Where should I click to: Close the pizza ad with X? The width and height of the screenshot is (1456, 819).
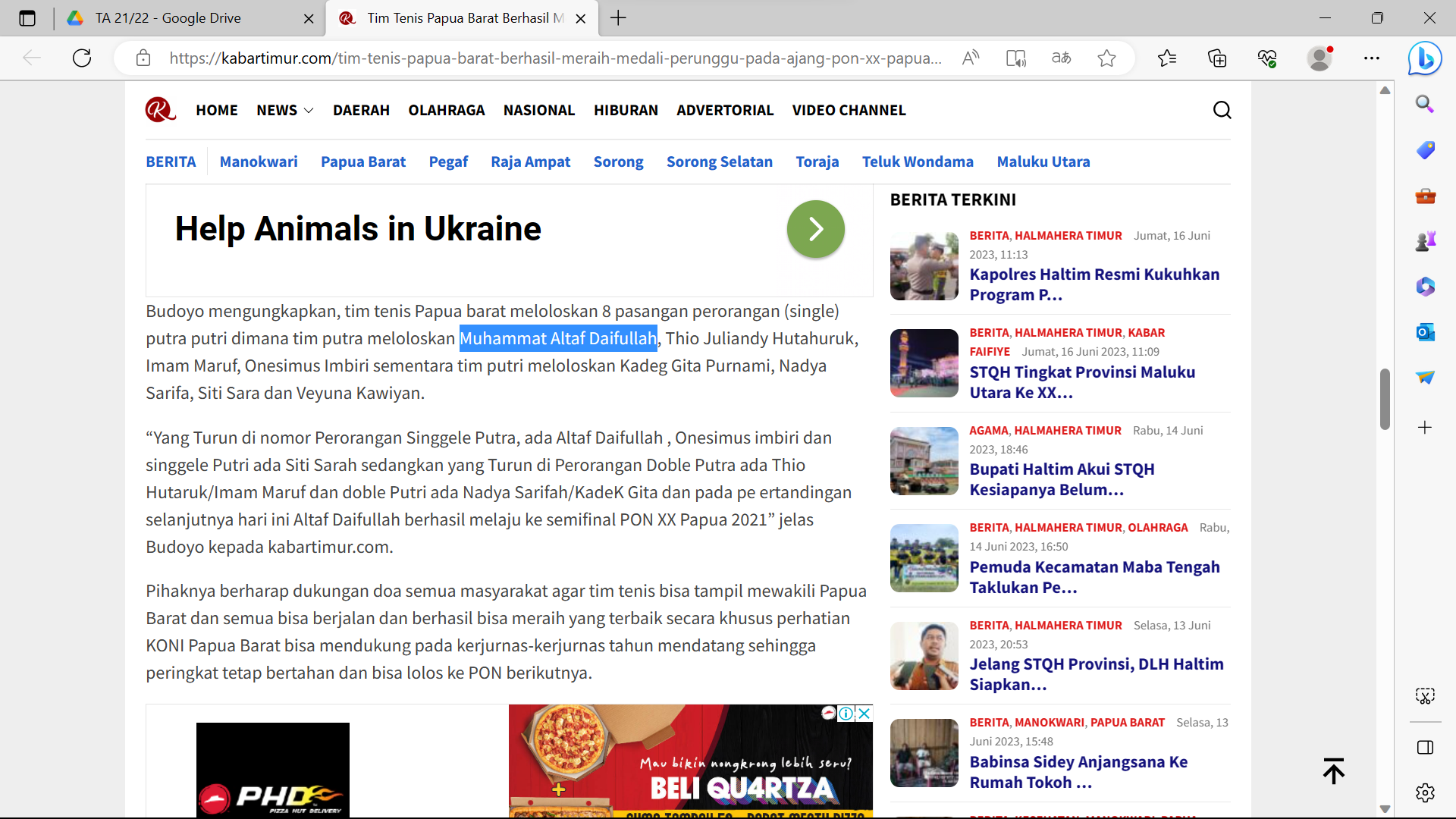(864, 713)
